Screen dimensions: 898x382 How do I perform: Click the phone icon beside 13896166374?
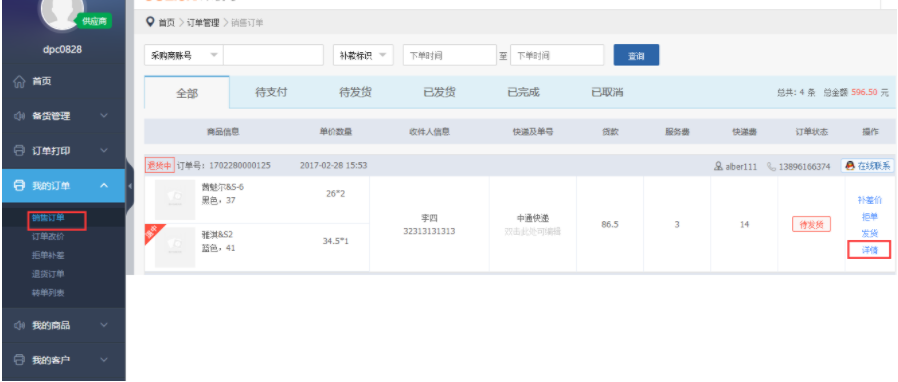pos(771,167)
